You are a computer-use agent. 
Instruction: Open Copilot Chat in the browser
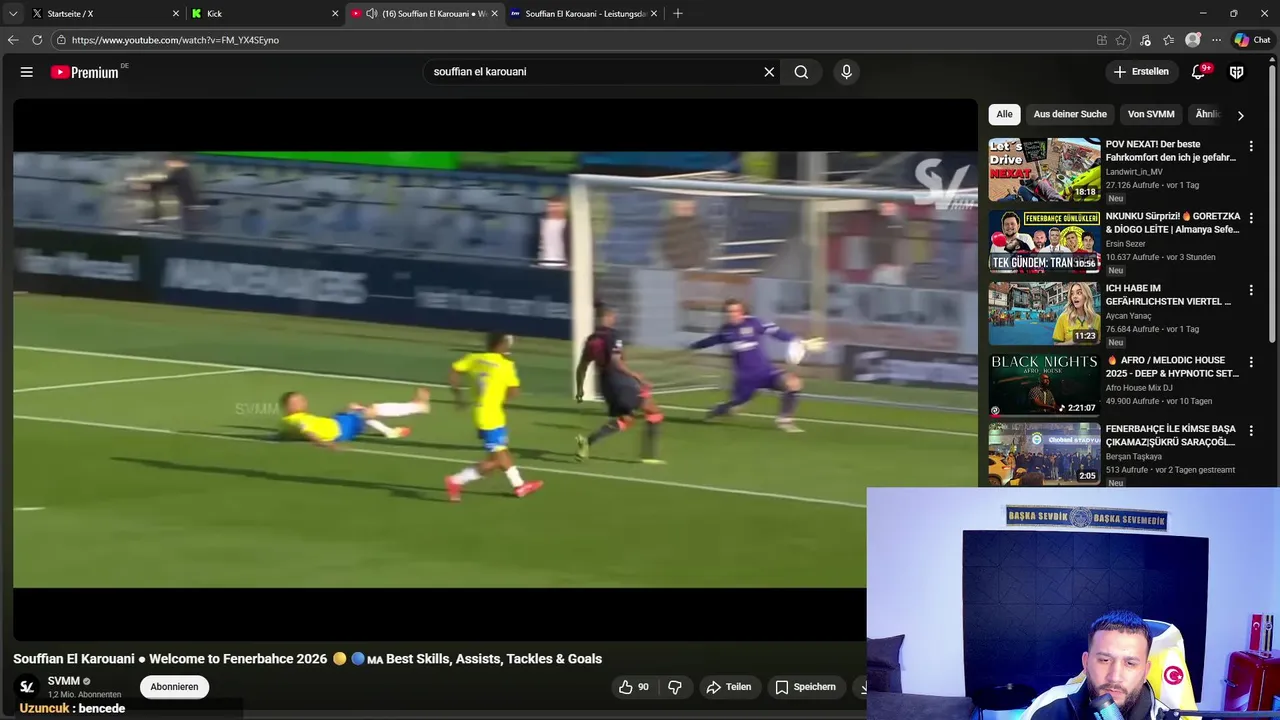pos(1252,40)
